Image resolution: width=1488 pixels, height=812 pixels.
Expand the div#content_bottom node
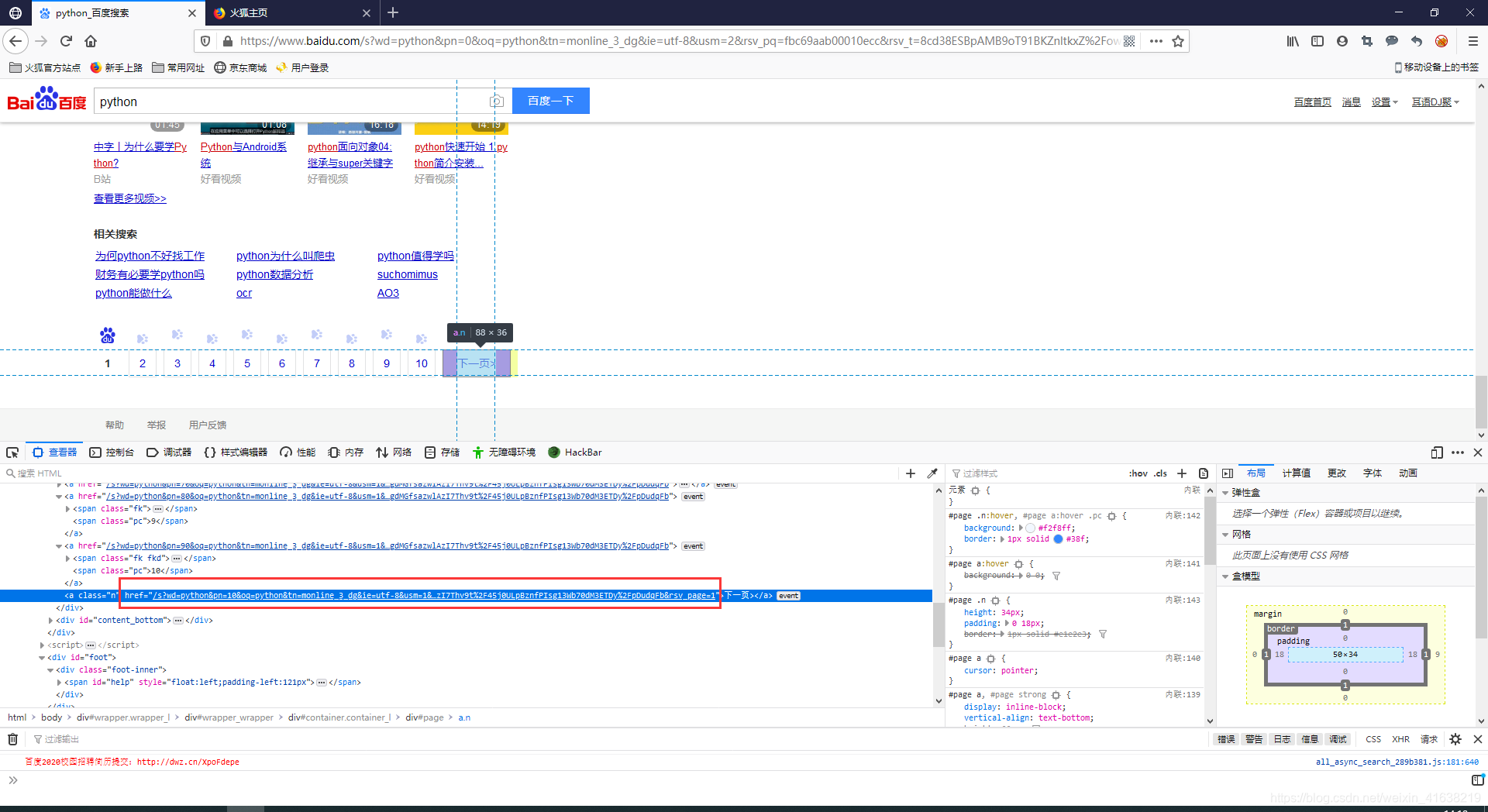click(x=51, y=621)
